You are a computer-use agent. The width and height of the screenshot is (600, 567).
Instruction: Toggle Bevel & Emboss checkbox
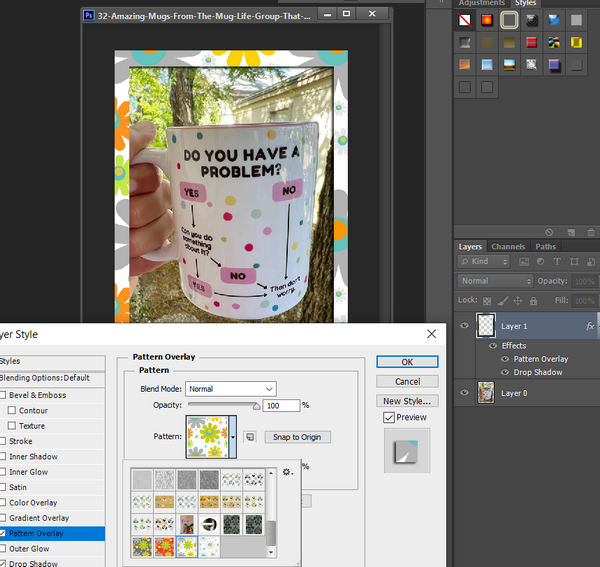[x=3, y=395]
